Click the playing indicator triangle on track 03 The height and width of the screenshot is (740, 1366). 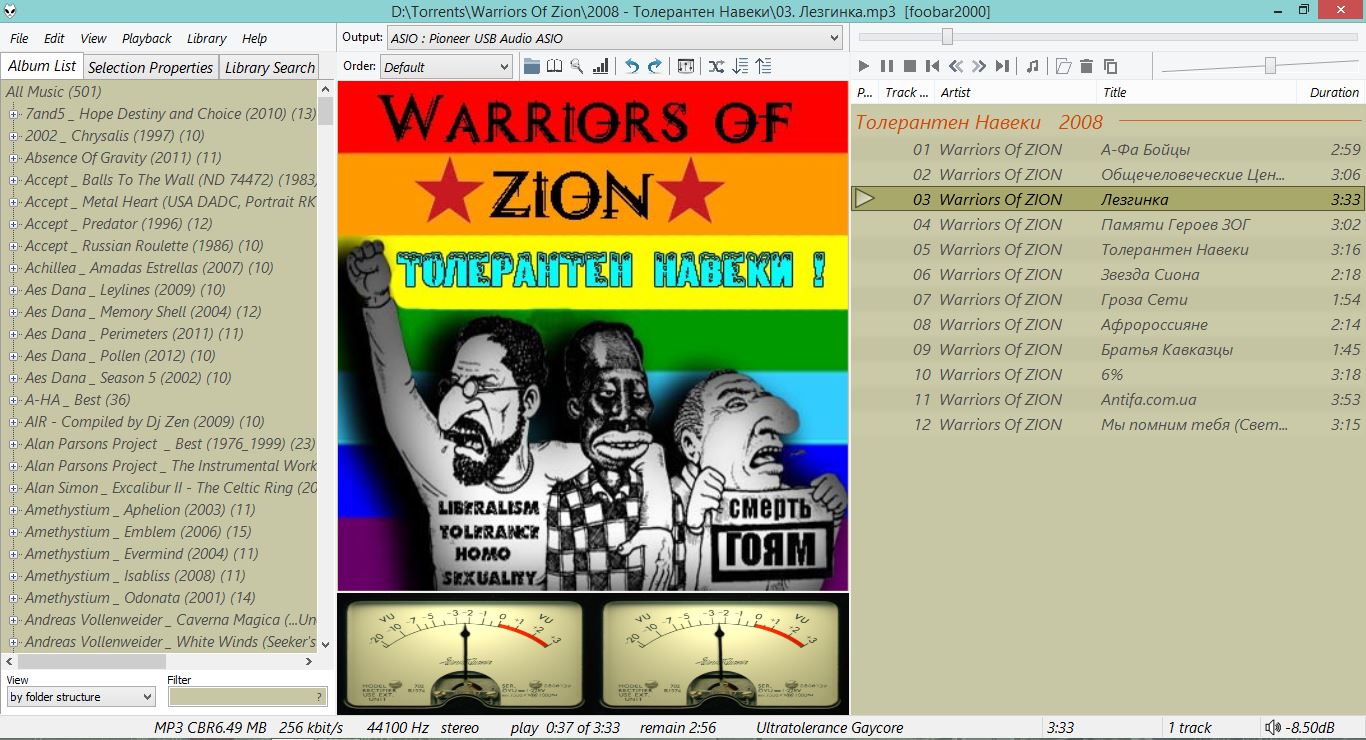tap(865, 199)
